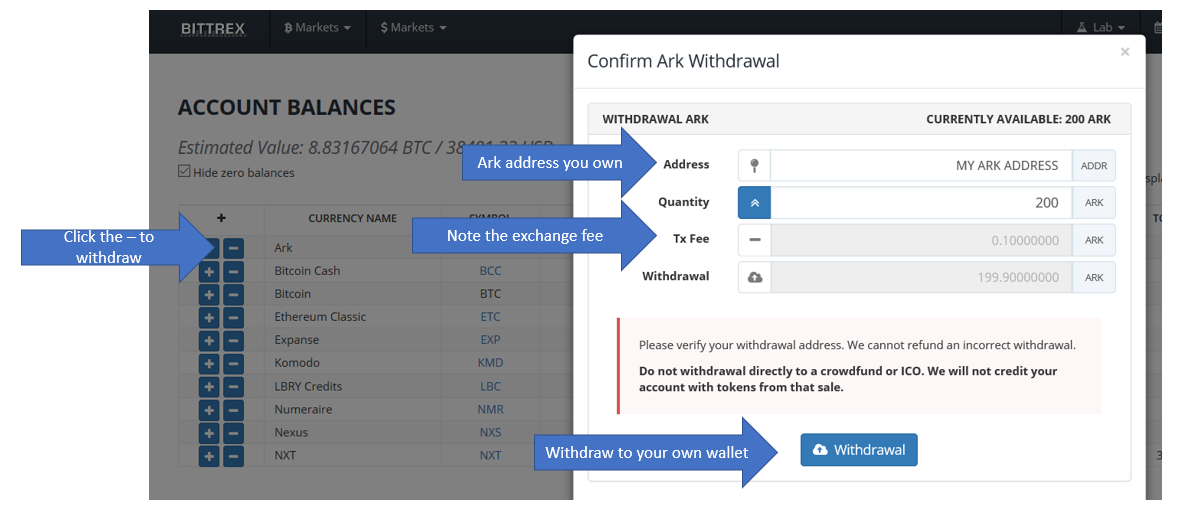Click the blue Withdrawal button

[x=858, y=450]
